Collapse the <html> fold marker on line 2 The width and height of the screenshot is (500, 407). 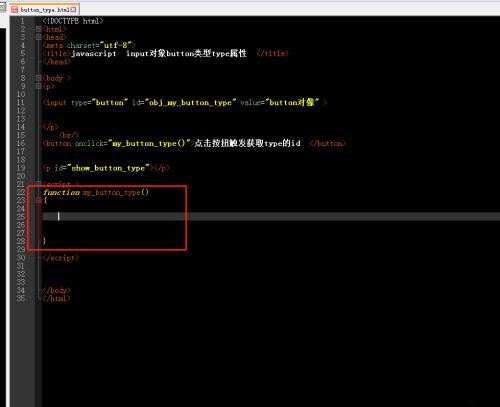(38, 29)
